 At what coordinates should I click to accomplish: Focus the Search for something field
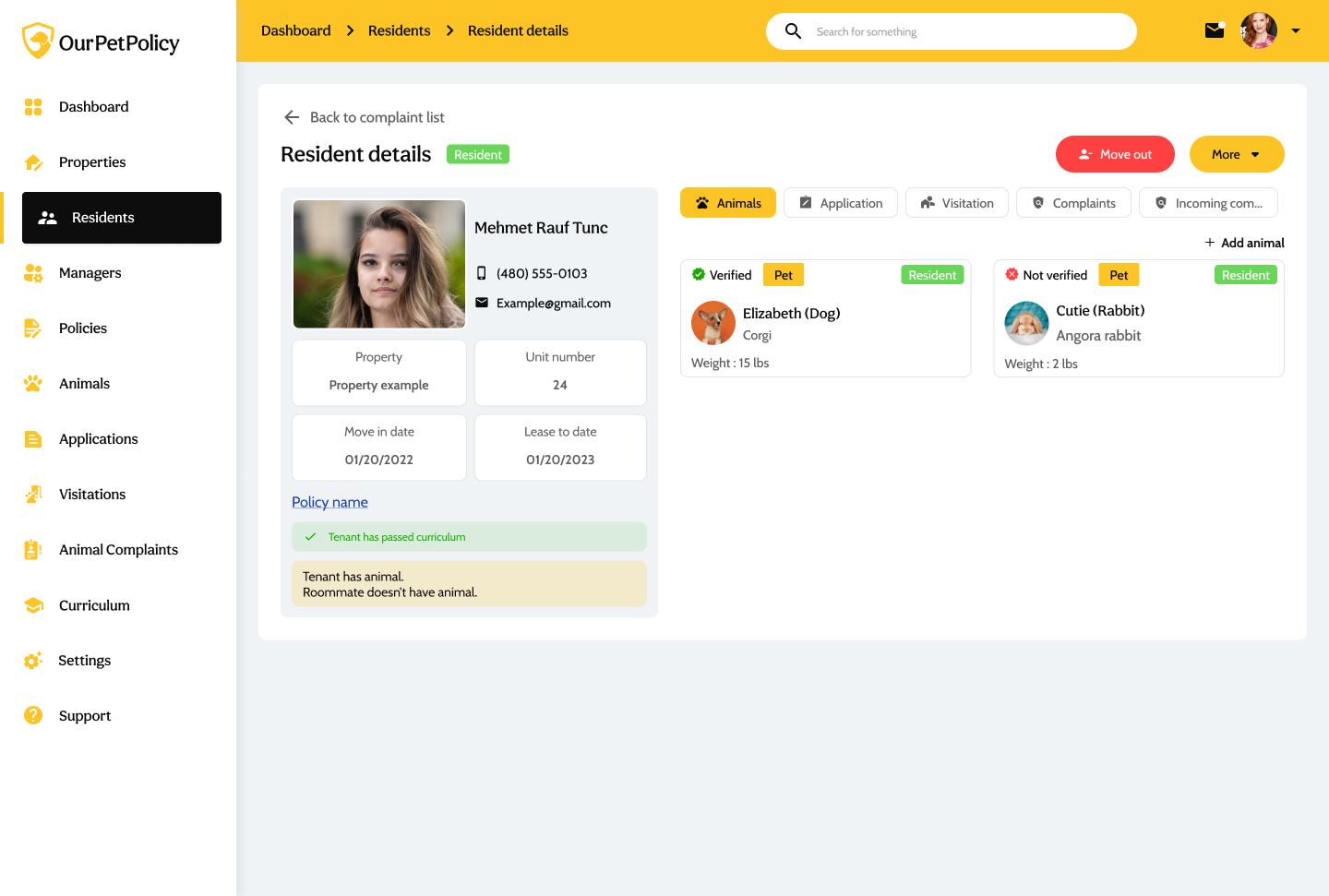(x=952, y=31)
